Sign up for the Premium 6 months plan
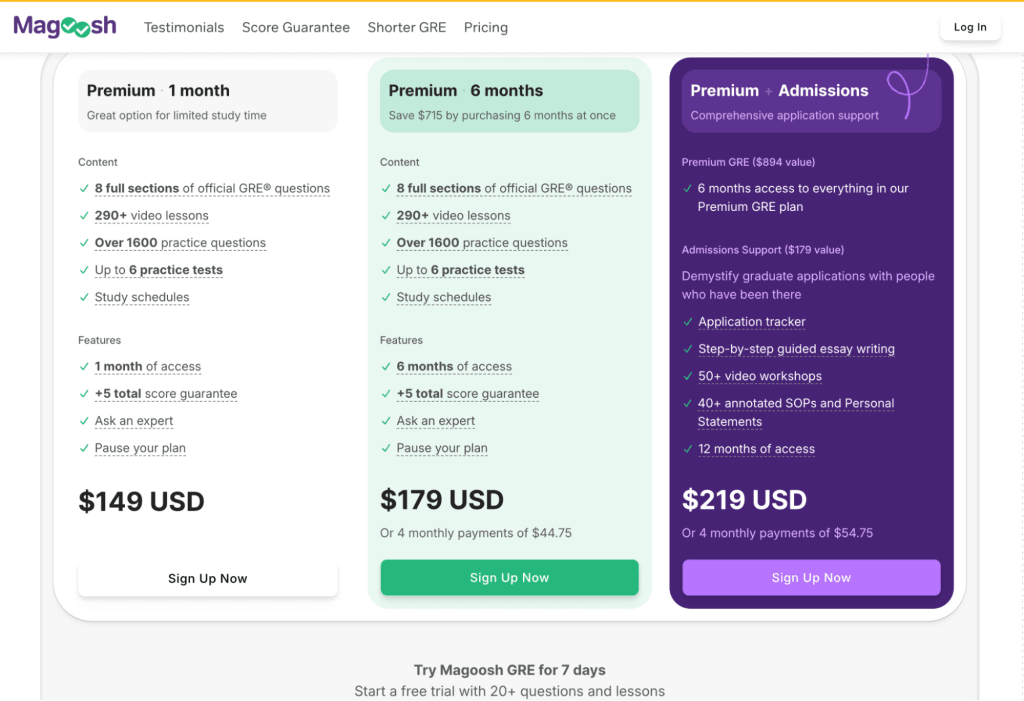Image resolution: width=1024 pixels, height=701 pixels. click(509, 577)
